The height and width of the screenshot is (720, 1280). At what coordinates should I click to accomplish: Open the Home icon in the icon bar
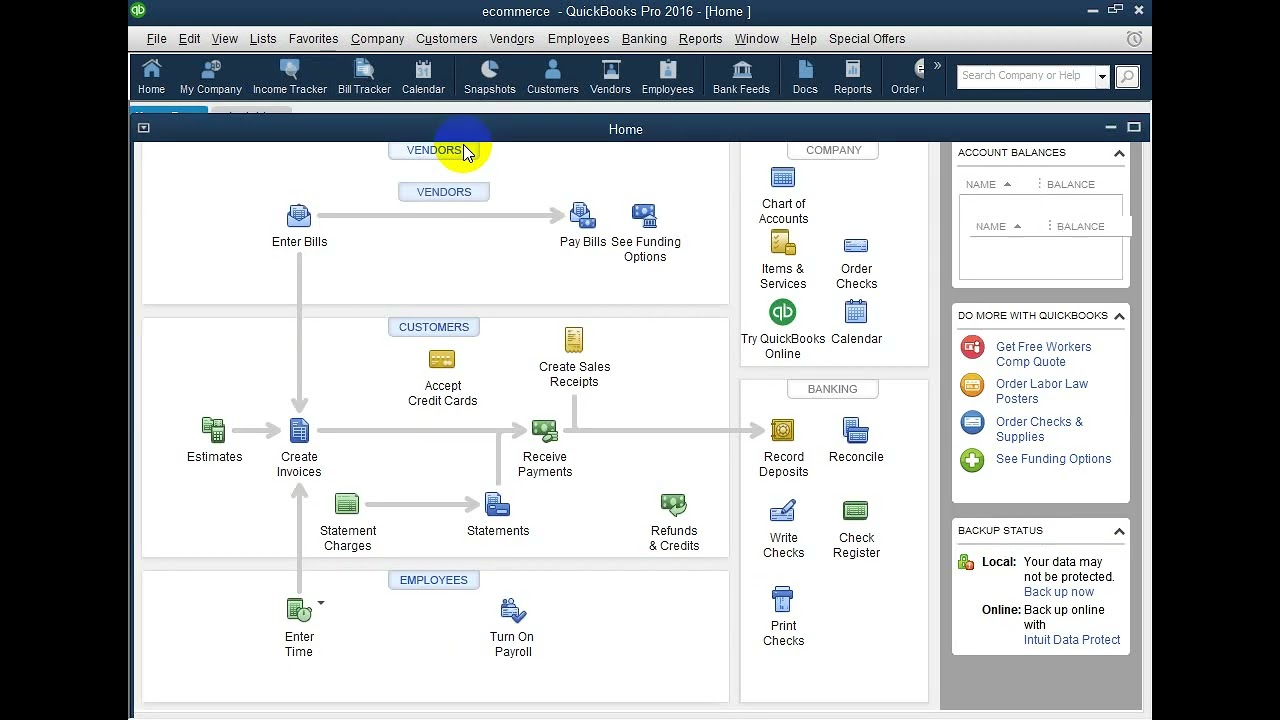point(151,77)
